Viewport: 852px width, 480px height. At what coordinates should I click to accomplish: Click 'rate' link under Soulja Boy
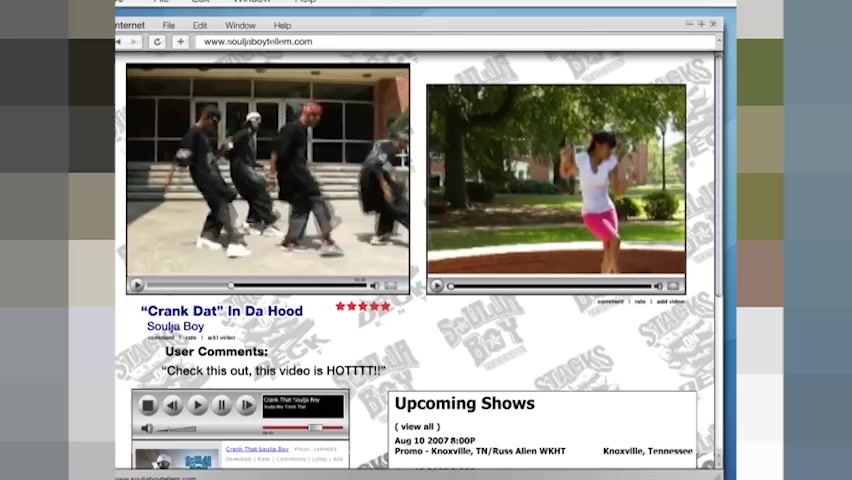click(x=191, y=338)
